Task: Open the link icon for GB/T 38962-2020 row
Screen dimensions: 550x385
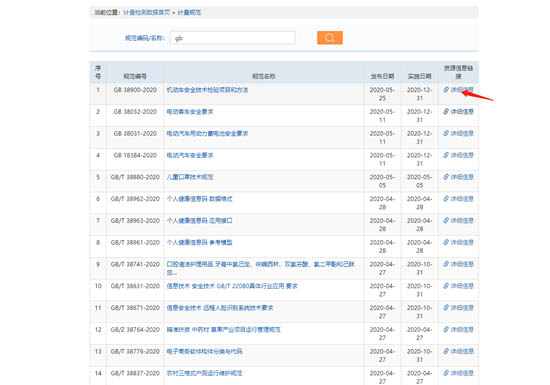Action: (x=446, y=198)
